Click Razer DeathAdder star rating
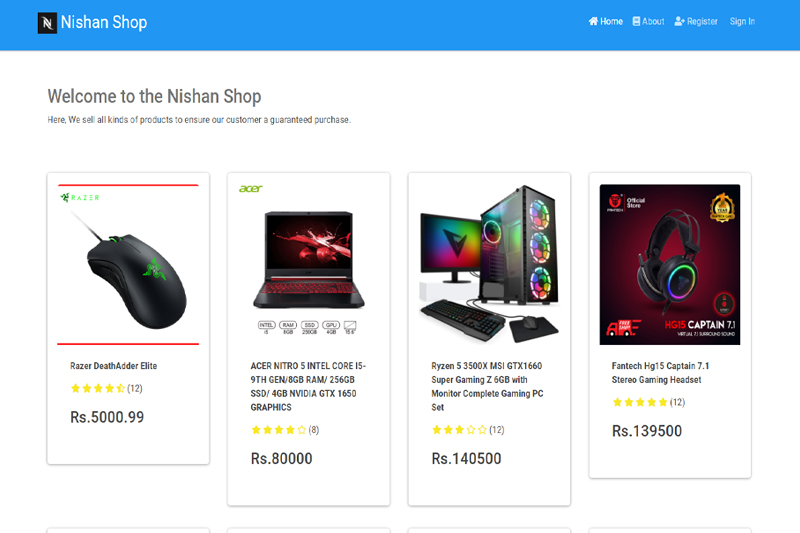Screen dimensions: 800x533 (x=97, y=388)
